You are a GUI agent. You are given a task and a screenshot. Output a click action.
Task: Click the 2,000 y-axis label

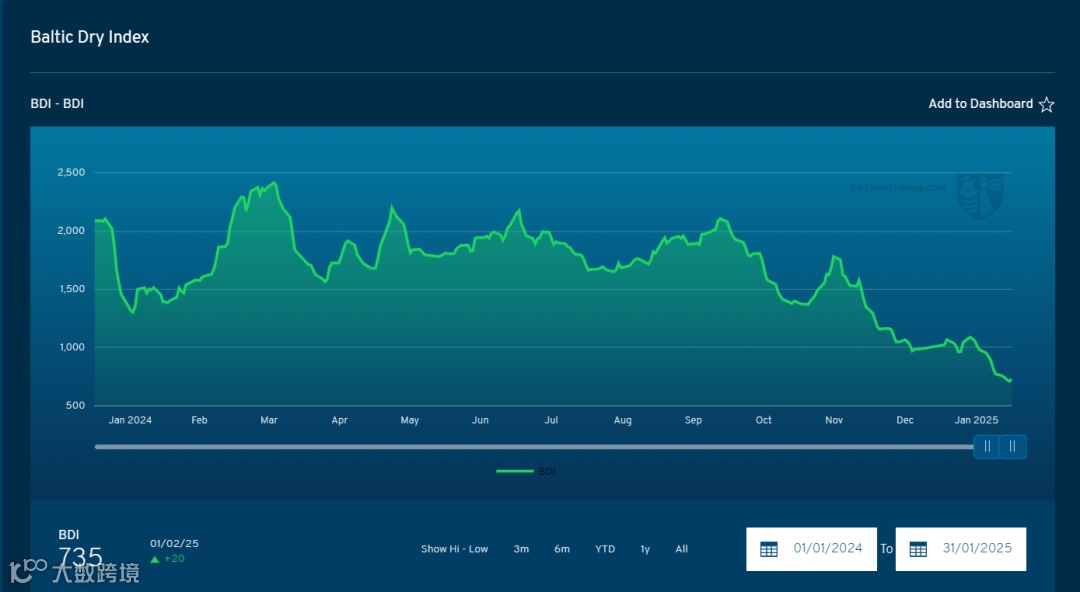pos(71,231)
